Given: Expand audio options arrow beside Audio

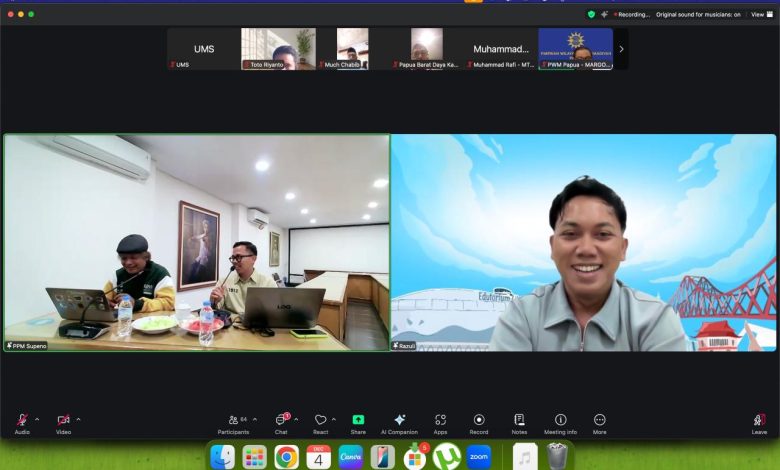Looking at the screenshot, I should click(x=37, y=419).
